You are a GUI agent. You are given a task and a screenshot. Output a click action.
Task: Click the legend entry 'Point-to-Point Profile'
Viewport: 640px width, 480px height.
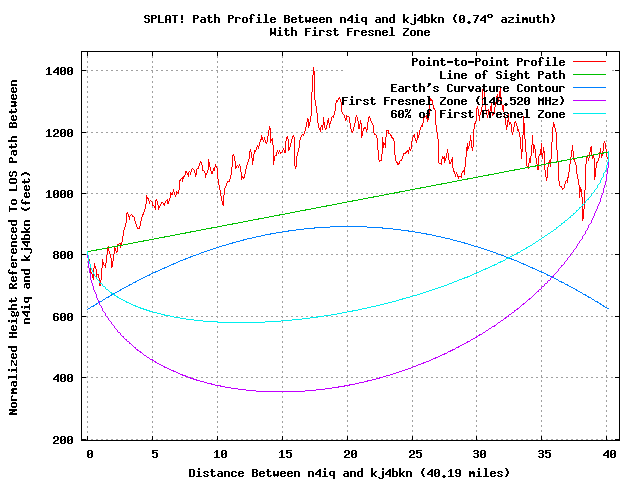[488, 62]
